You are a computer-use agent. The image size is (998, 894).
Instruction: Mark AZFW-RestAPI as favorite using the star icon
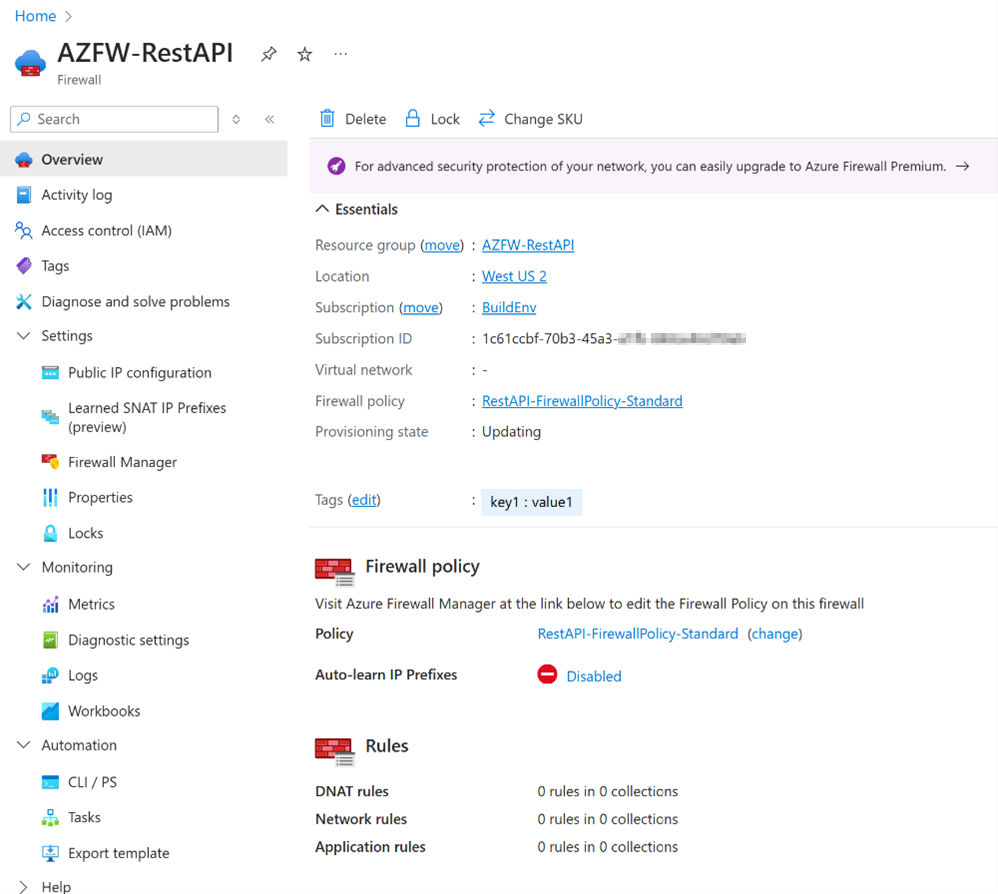(x=305, y=54)
